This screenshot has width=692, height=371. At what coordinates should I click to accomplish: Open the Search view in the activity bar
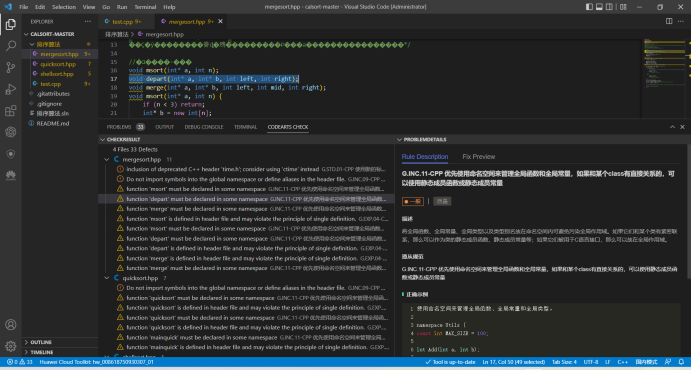[x=11, y=46]
